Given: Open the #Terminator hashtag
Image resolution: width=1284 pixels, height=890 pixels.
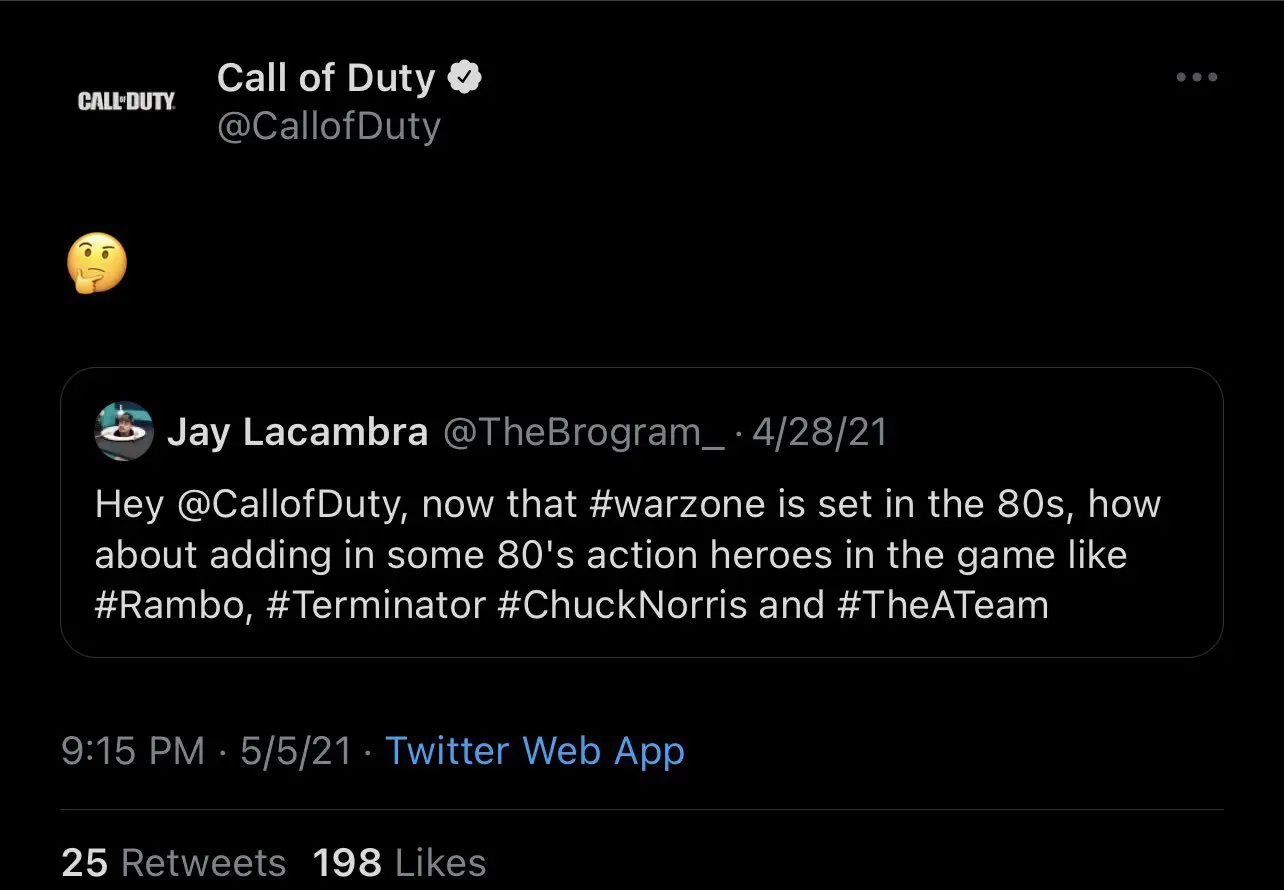Looking at the screenshot, I should 376,606.
